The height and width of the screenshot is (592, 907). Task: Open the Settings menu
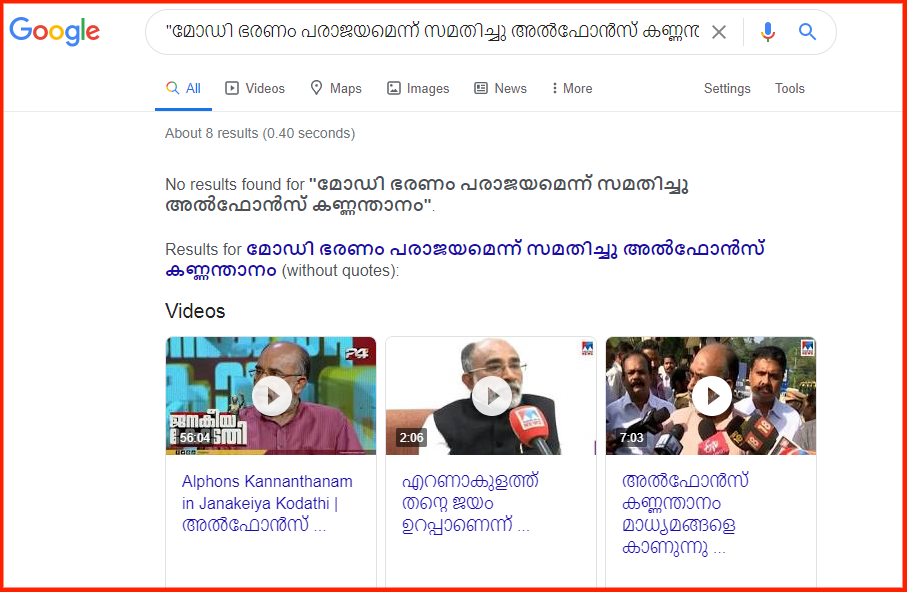(727, 89)
